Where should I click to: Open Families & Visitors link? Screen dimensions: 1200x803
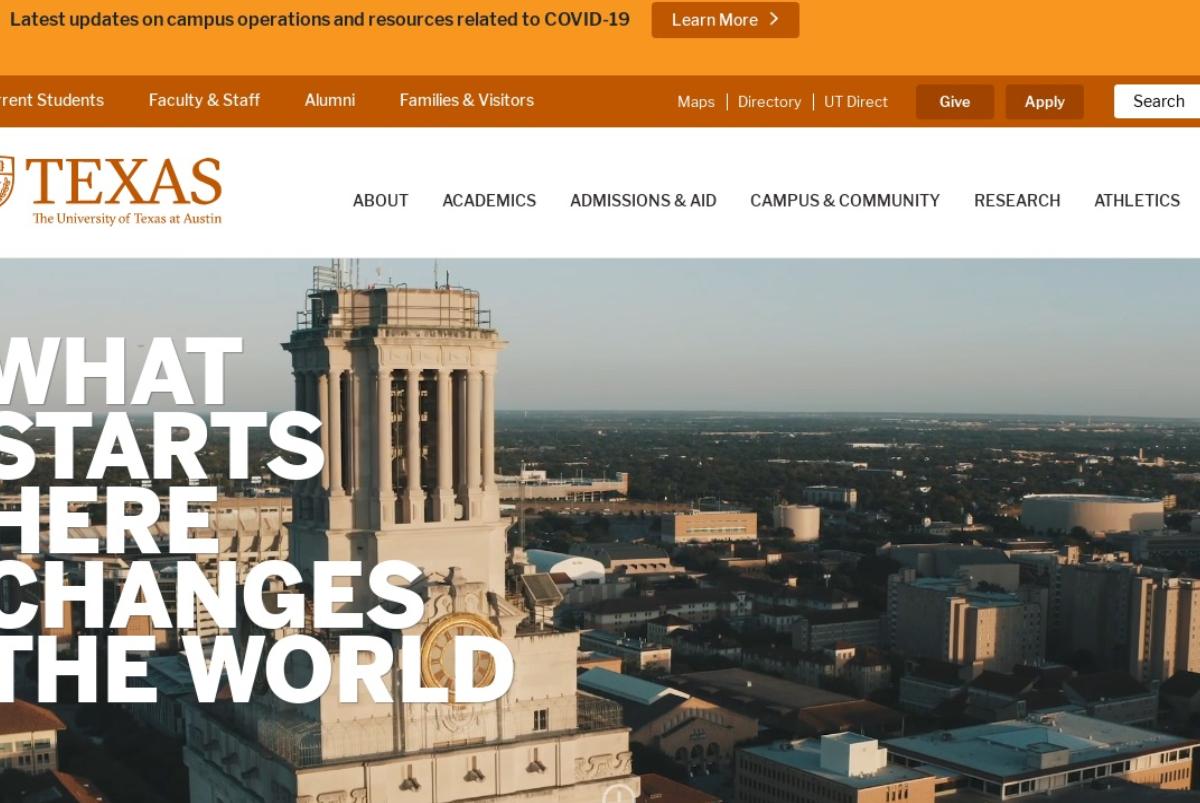coord(467,100)
